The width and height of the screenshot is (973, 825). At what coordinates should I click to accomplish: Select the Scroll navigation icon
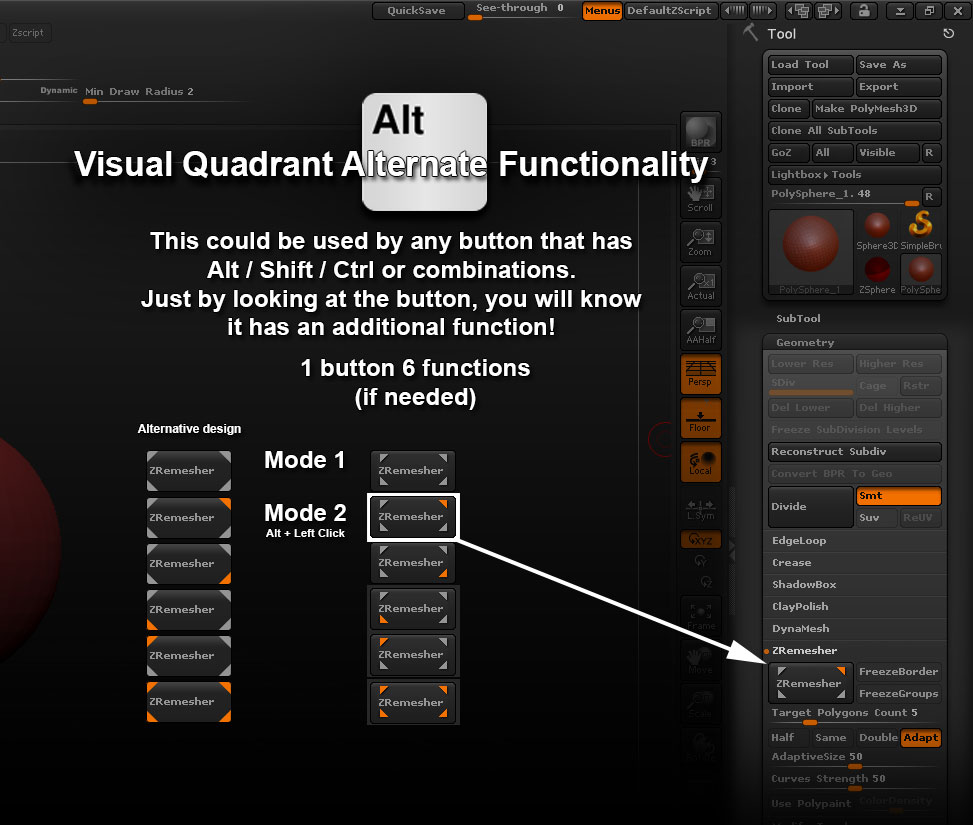pyautogui.click(x=700, y=197)
